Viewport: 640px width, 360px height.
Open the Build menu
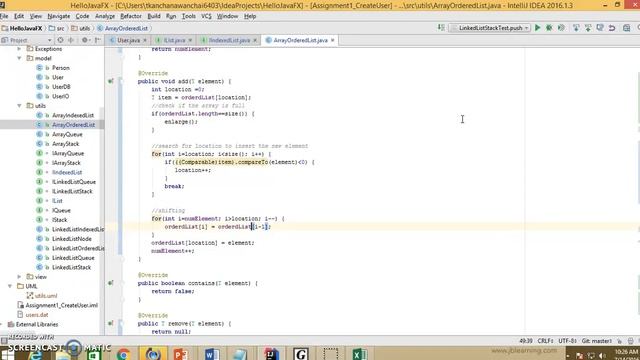click(154, 16)
